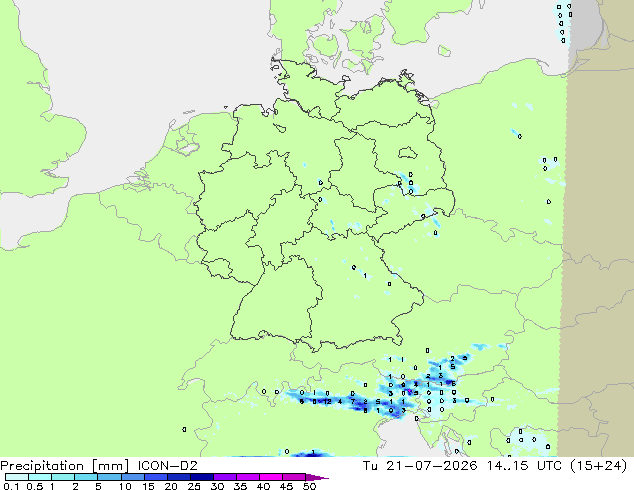The image size is (634, 490).
Task: Click the 2–5 mm legend swatch
Action: (86, 477)
